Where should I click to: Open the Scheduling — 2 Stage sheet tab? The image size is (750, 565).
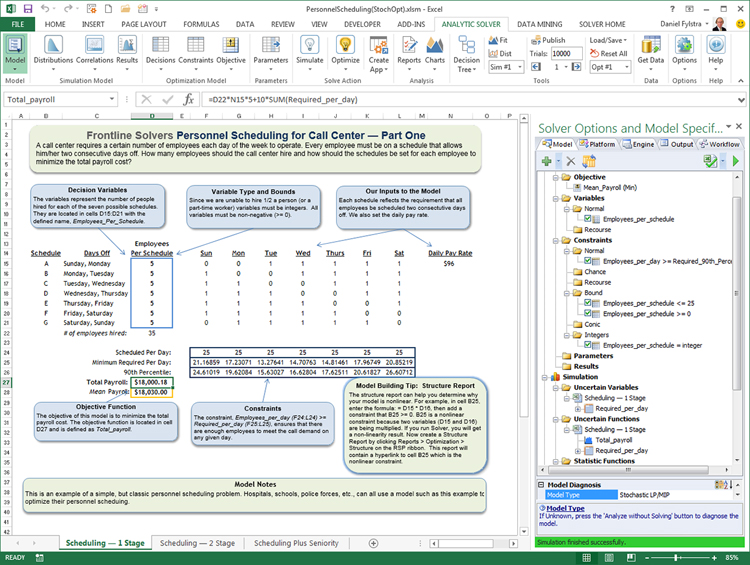196,543
